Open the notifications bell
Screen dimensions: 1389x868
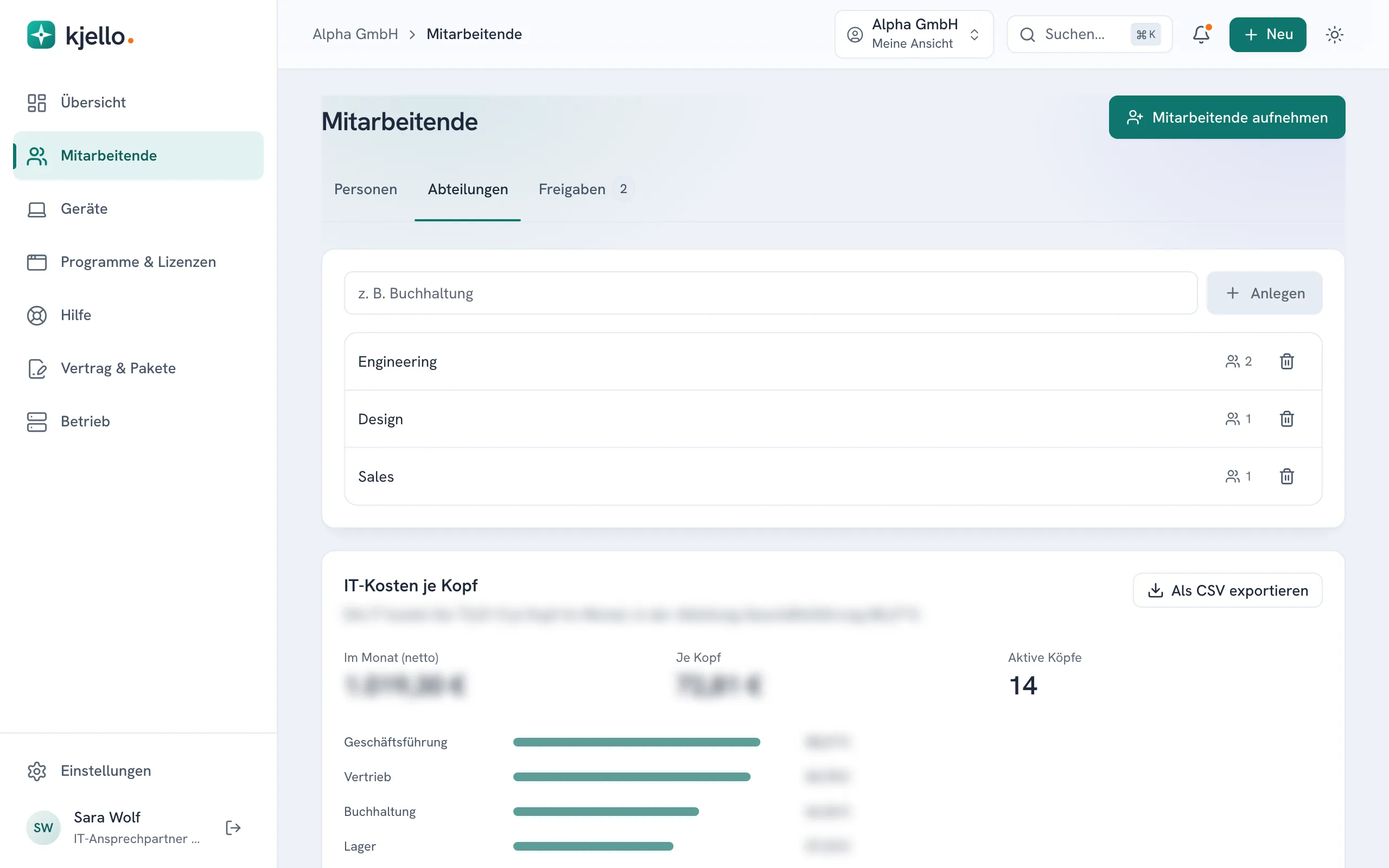pyautogui.click(x=1201, y=34)
